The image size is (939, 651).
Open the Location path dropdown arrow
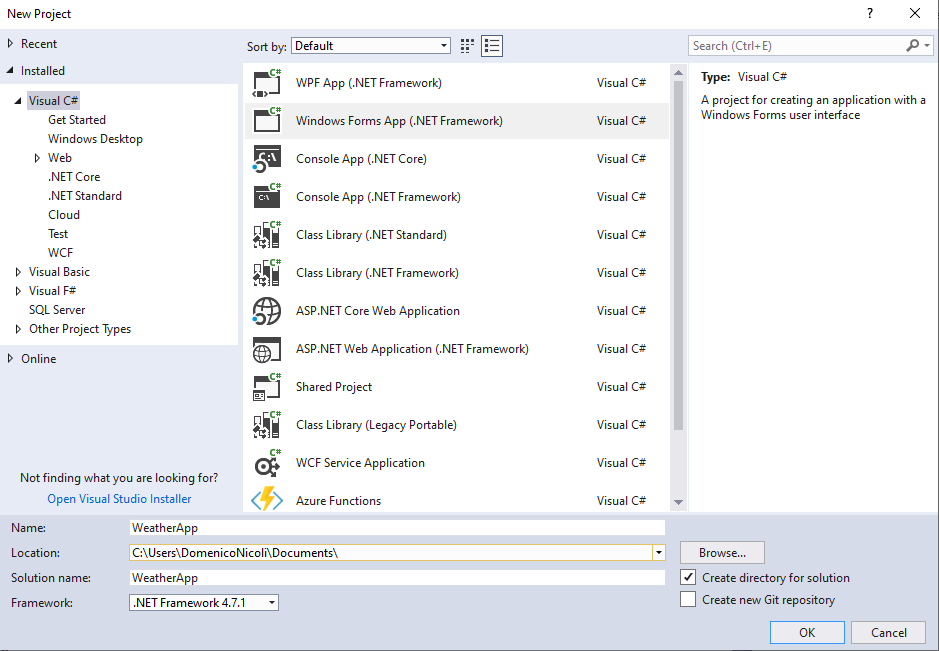pos(659,552)
